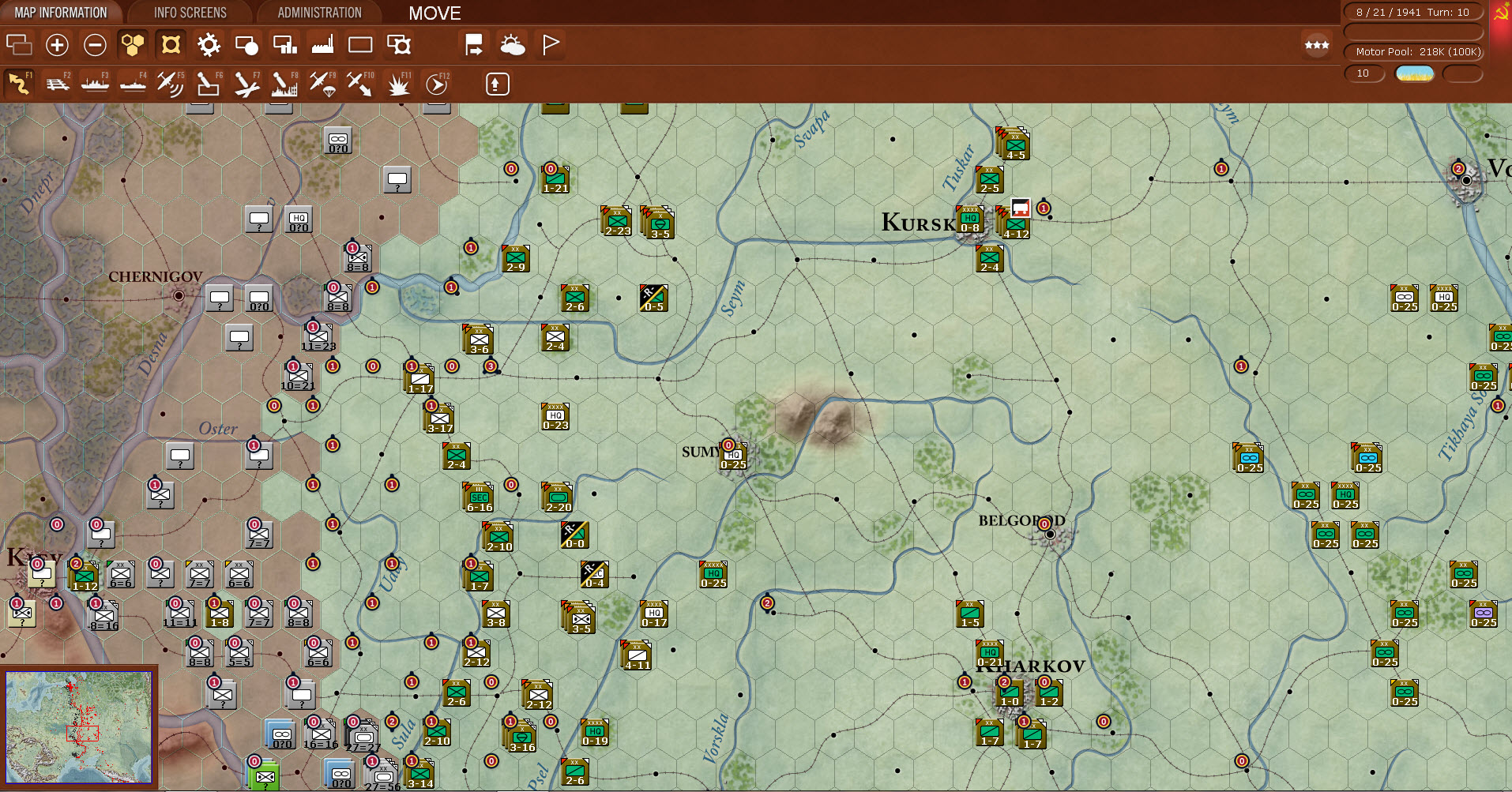The height and width of the screenshot is (792, 1512).
Task: Zoom in the map with plus icon
Action: point(57,45)
